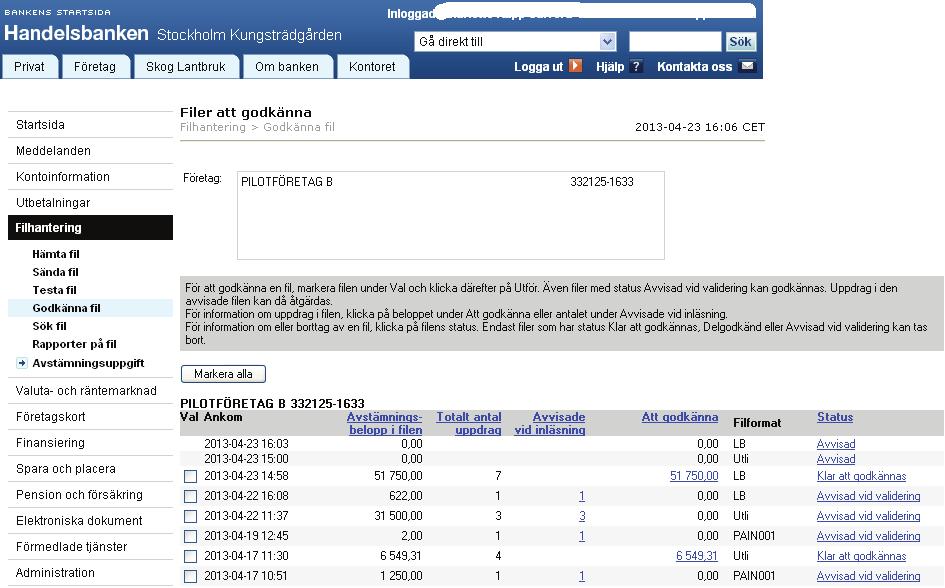945x588 pixels.
Task: Check the box for file 2013-04-17 10:51
Action: (190, 576)
